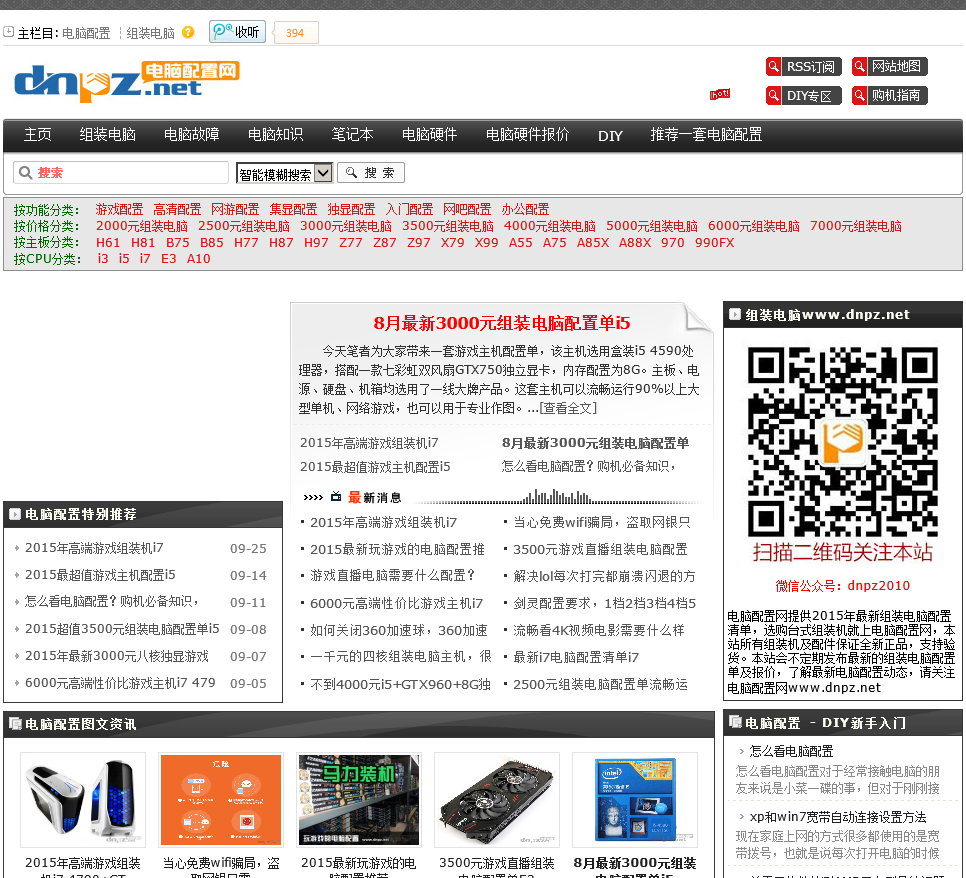Open news item 2500元组装电脑配置单流畅运
This screenshot has width=966, height=878.
click(x=601, y=685)
